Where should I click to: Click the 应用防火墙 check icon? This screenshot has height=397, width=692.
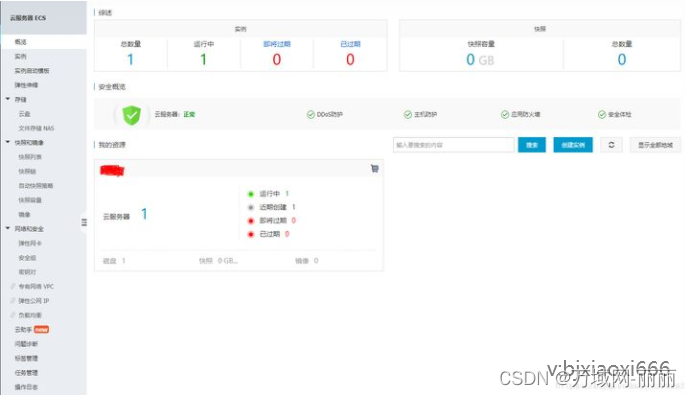pyautogui.click(x=505, y=115)
